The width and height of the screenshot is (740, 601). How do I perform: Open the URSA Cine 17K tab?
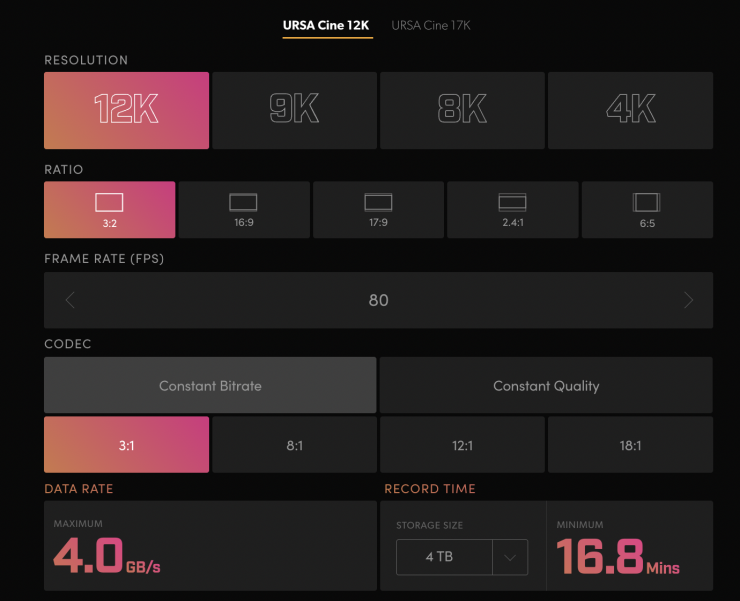tap(430, 25)
